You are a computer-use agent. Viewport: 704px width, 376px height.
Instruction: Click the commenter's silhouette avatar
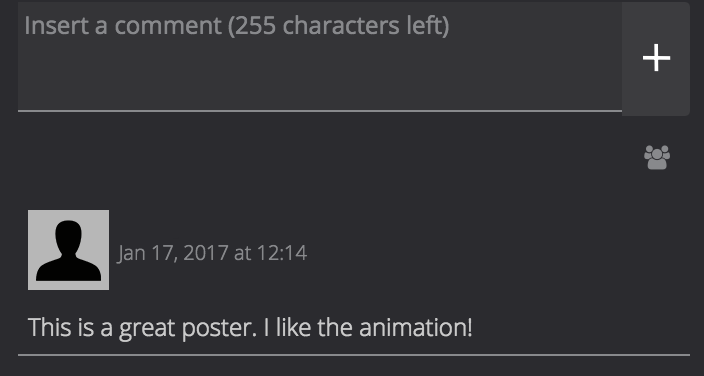pos(68,250)
